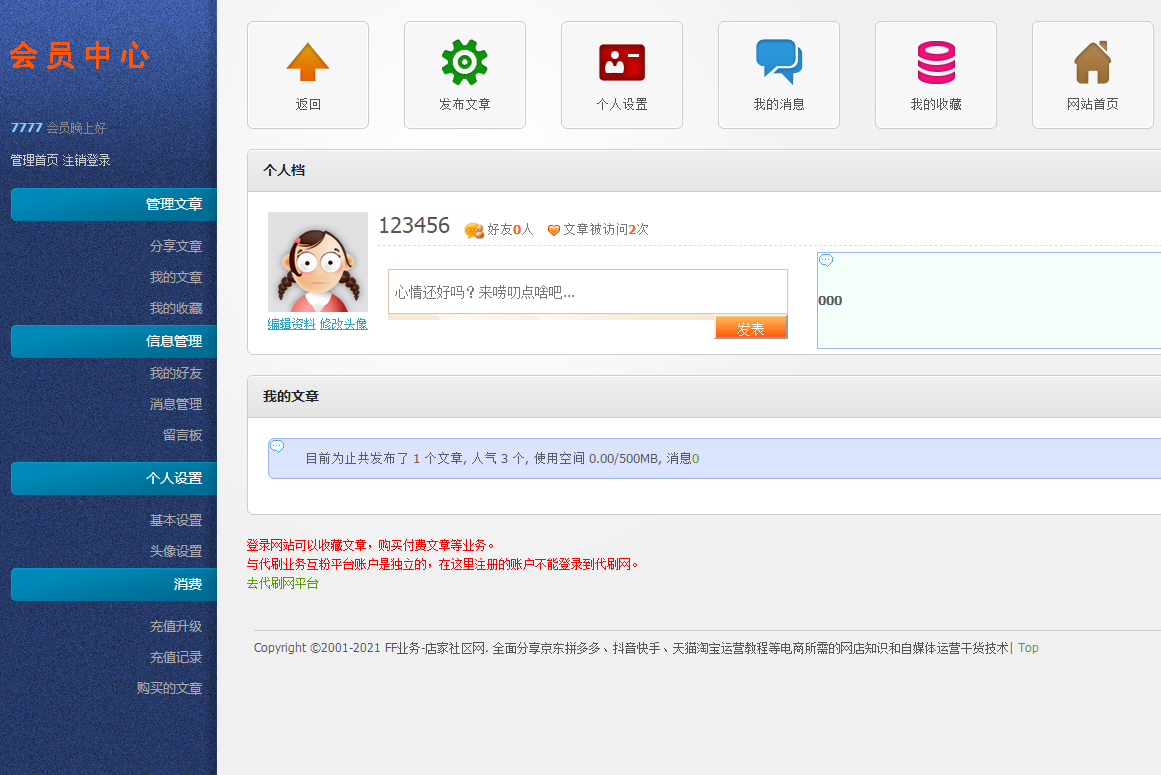
Task: Open the green gear 发布文章 icon
Action: click(465, 62)
